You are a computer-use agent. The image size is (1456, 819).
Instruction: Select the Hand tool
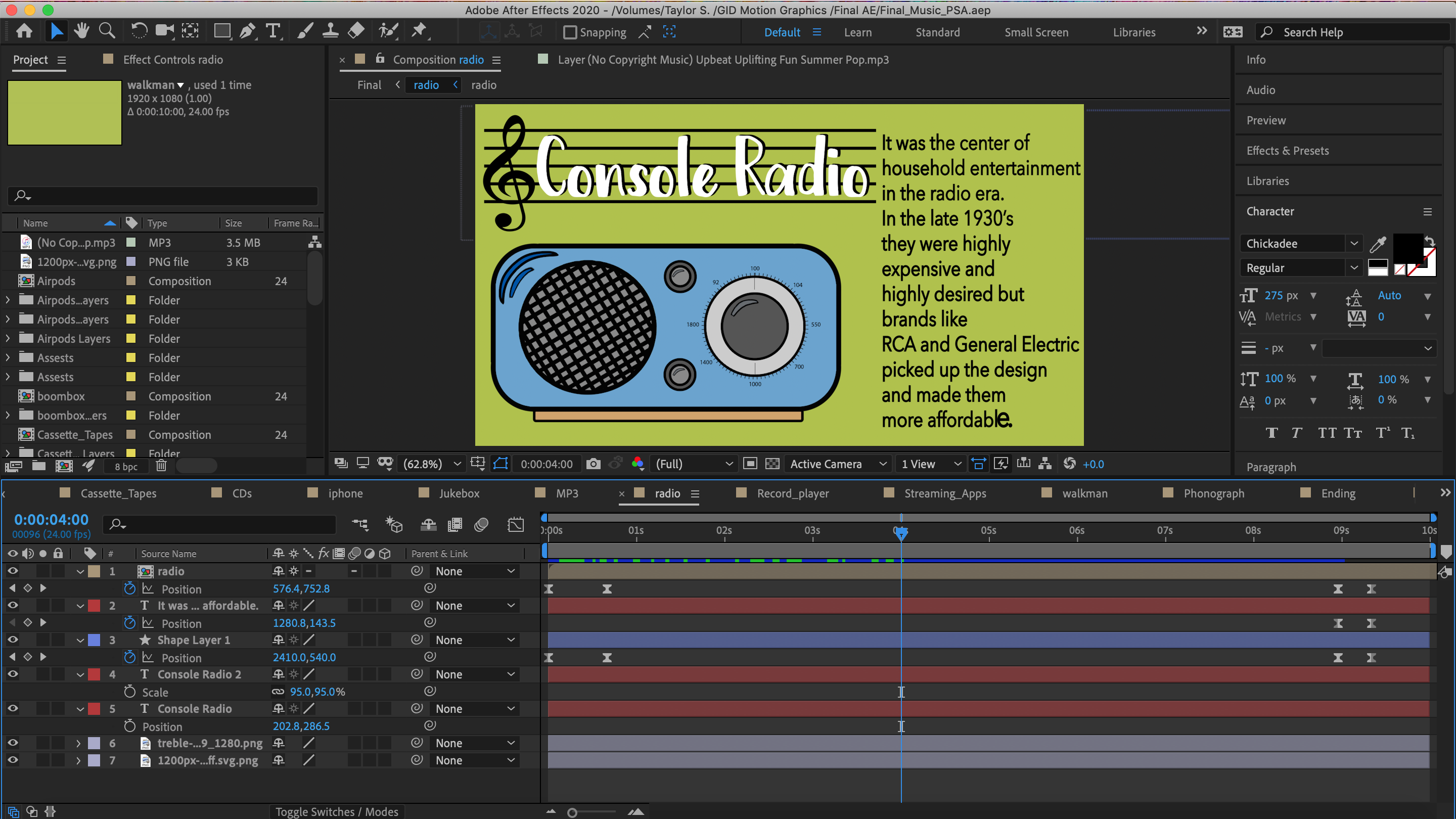[81, 31]
